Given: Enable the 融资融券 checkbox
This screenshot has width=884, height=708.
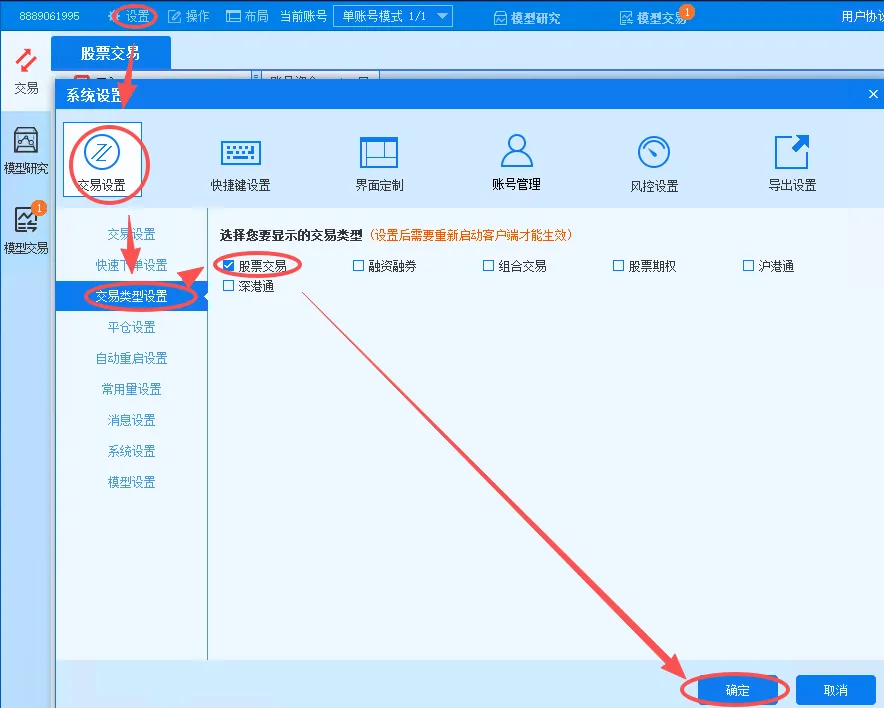Looking at the screenshot, I should point(359,266).
